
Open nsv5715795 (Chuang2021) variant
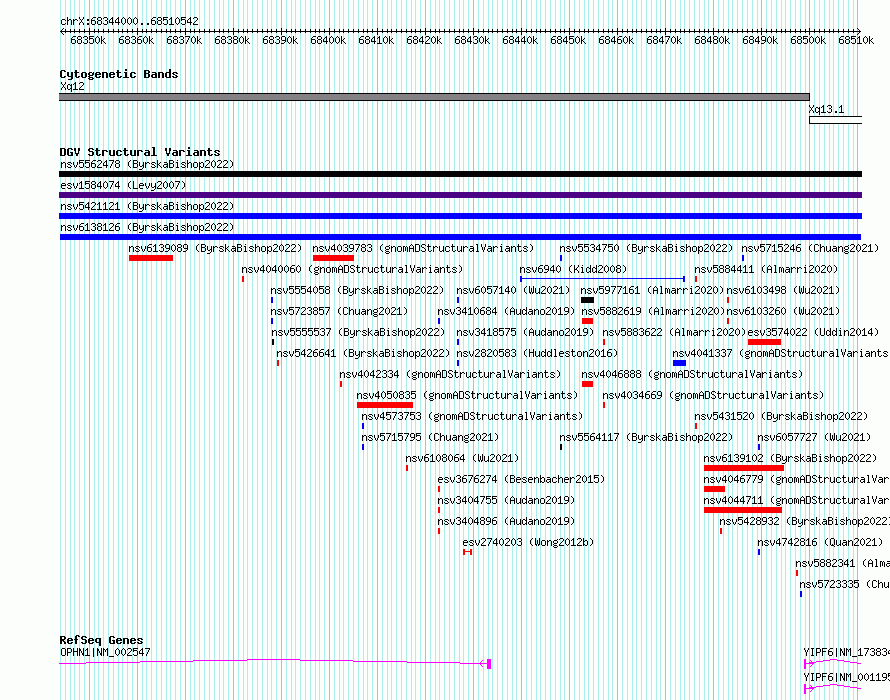click(x=430, y=438)
